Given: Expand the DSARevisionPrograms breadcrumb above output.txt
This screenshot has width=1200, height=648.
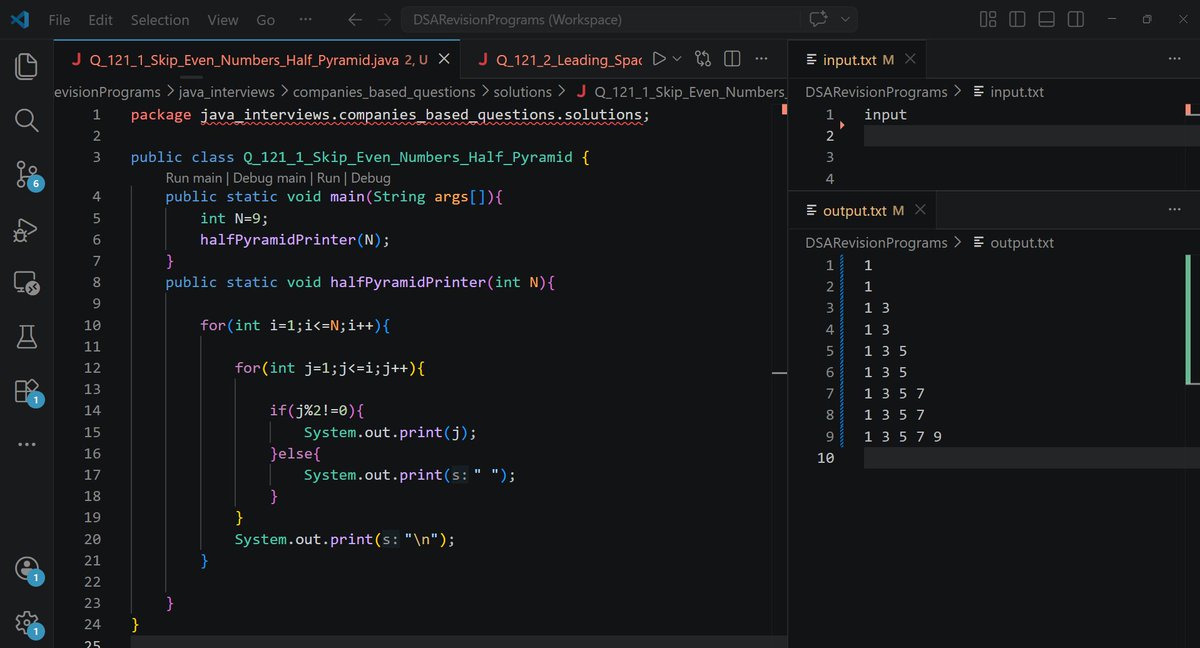Looking at the screenshot, I should (x=876, y=243).
